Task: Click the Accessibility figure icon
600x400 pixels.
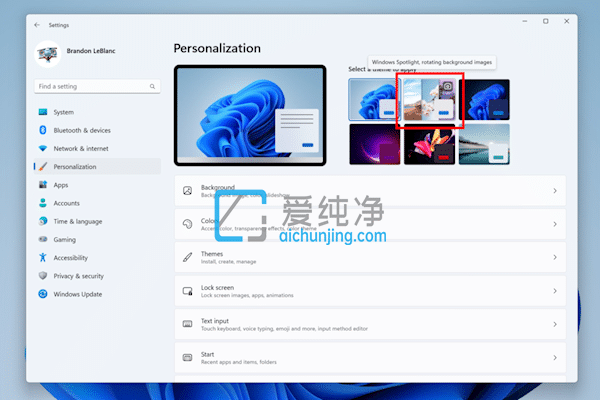Action: pos(43,257)
